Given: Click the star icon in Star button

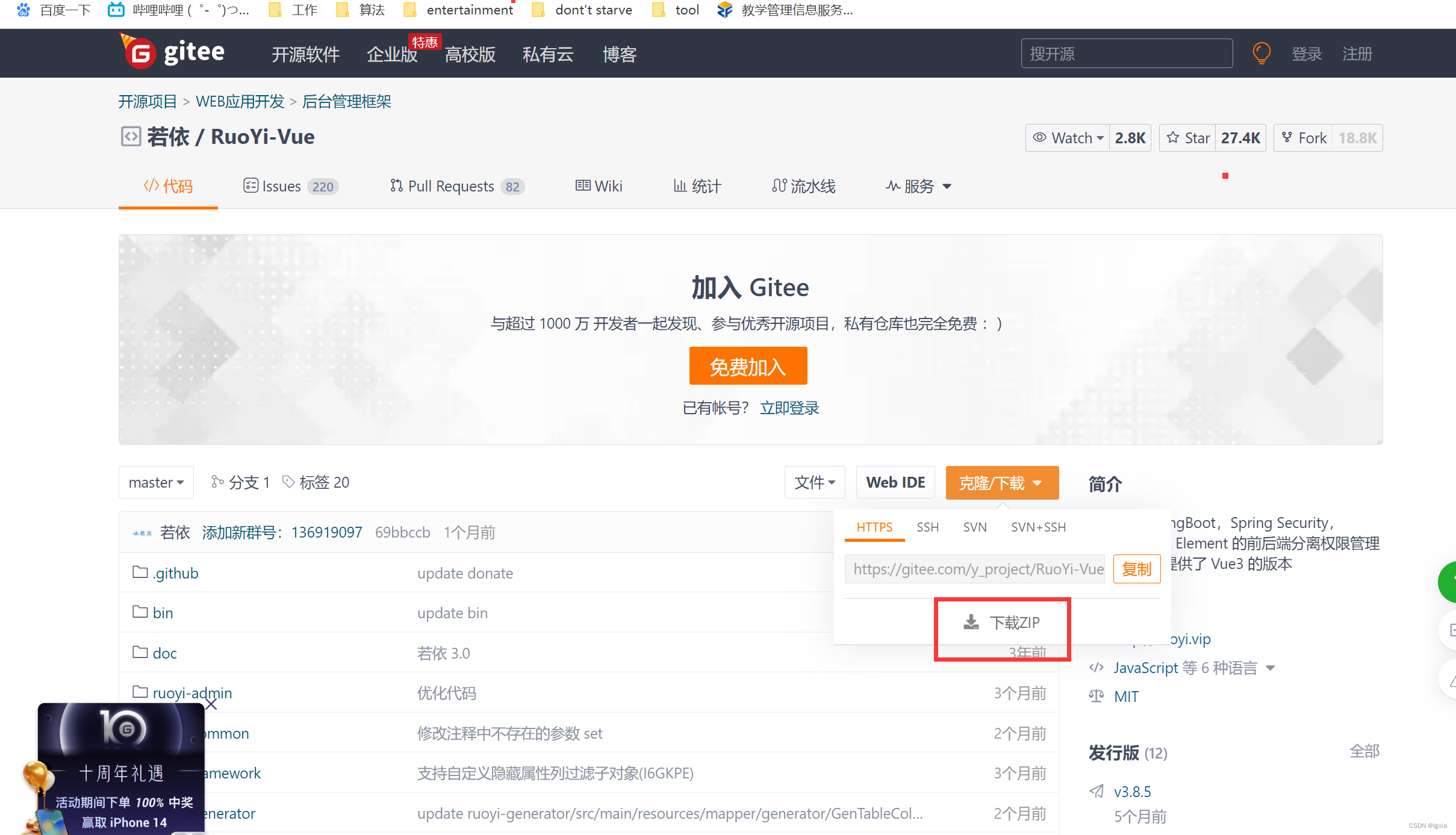Looking at the screenshot, I should pyautogui.click(x=1173, y=137).
